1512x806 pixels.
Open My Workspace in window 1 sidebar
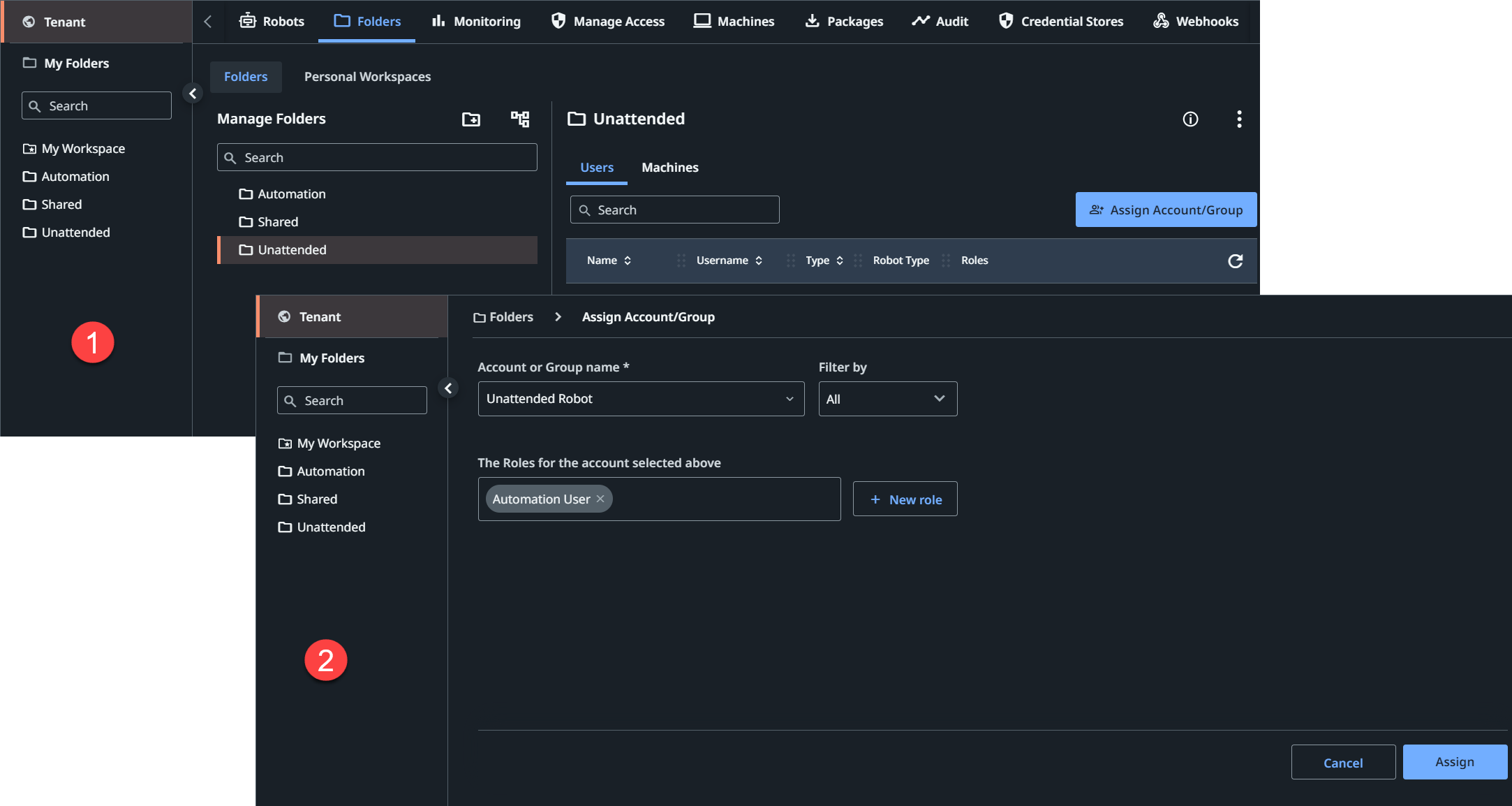tap(73, 149)
